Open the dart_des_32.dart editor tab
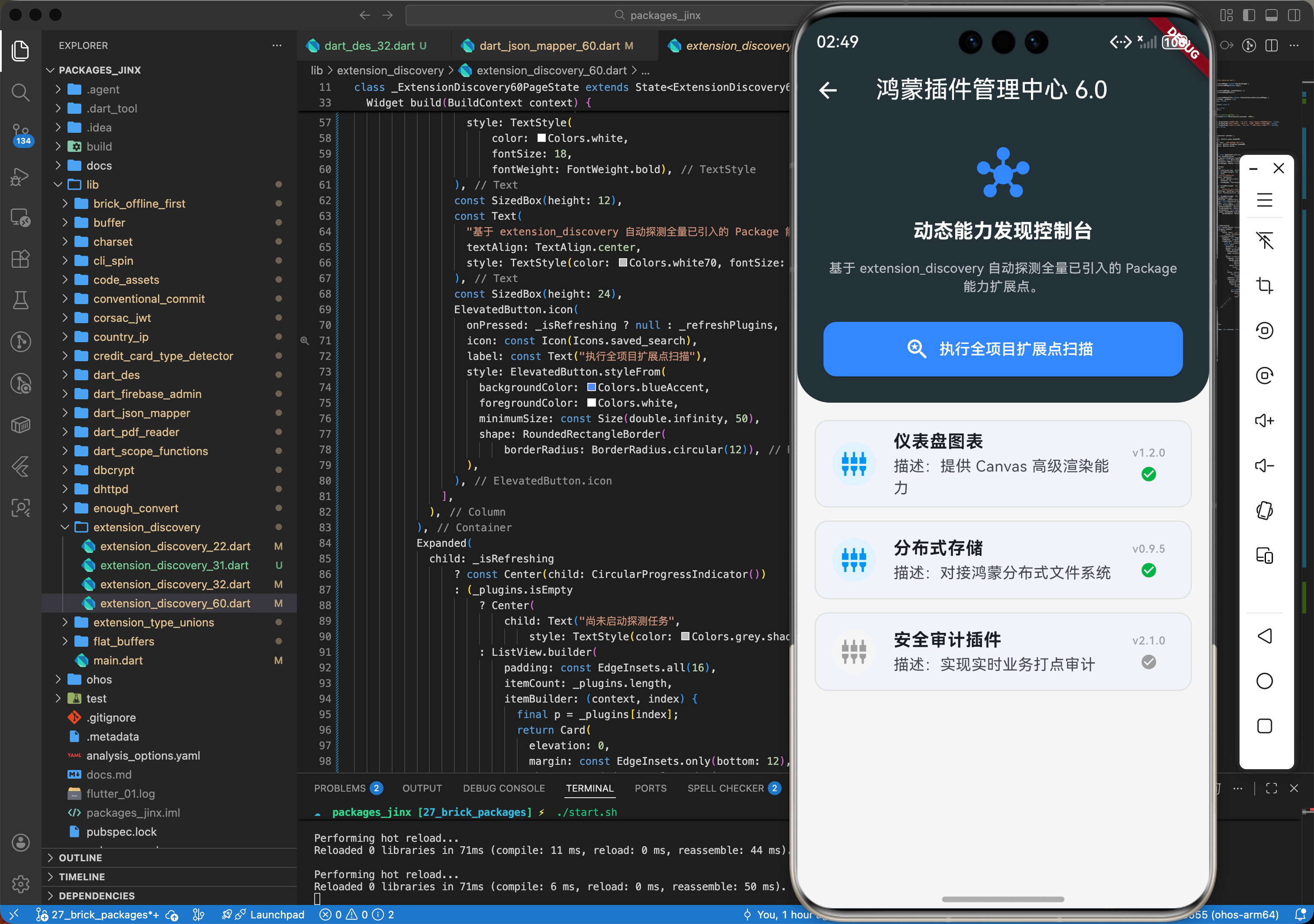1314x924 pixels. (369, 45)
